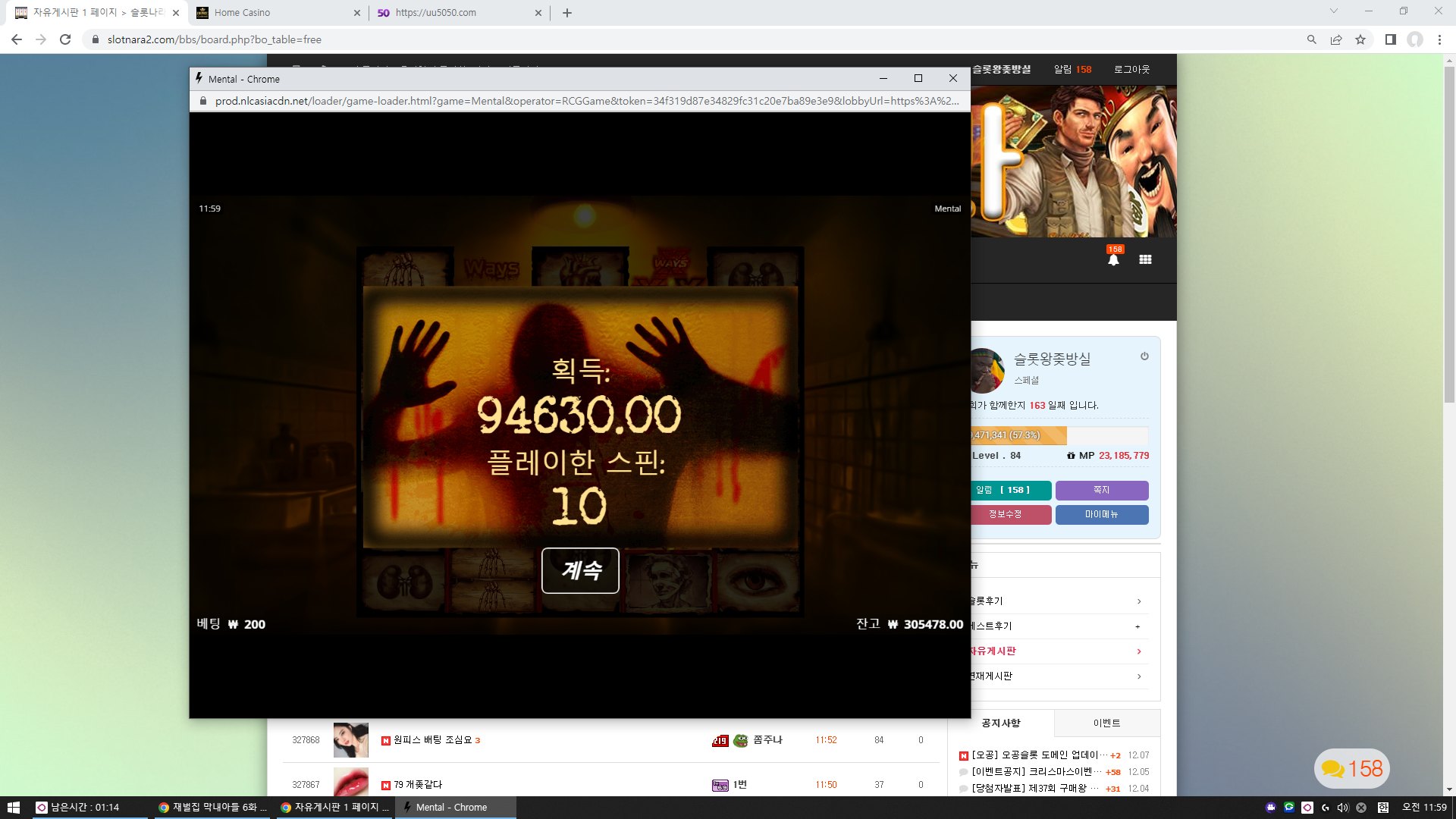Viewport: 1456px width, 819px height.
Task: Open the 마이메뉴 button
Action: coord(1102,514)
